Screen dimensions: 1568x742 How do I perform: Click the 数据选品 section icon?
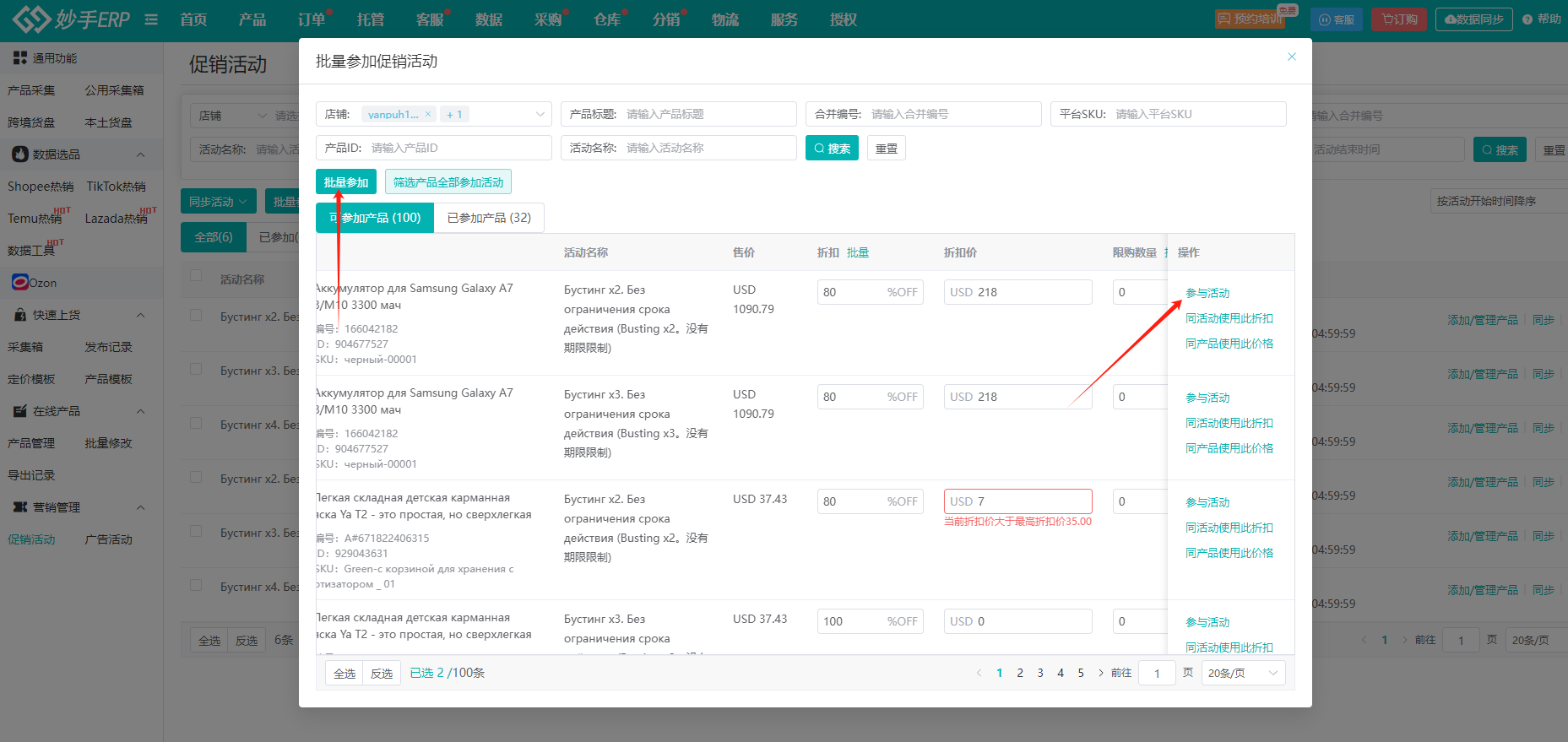(x=20, y=154)
